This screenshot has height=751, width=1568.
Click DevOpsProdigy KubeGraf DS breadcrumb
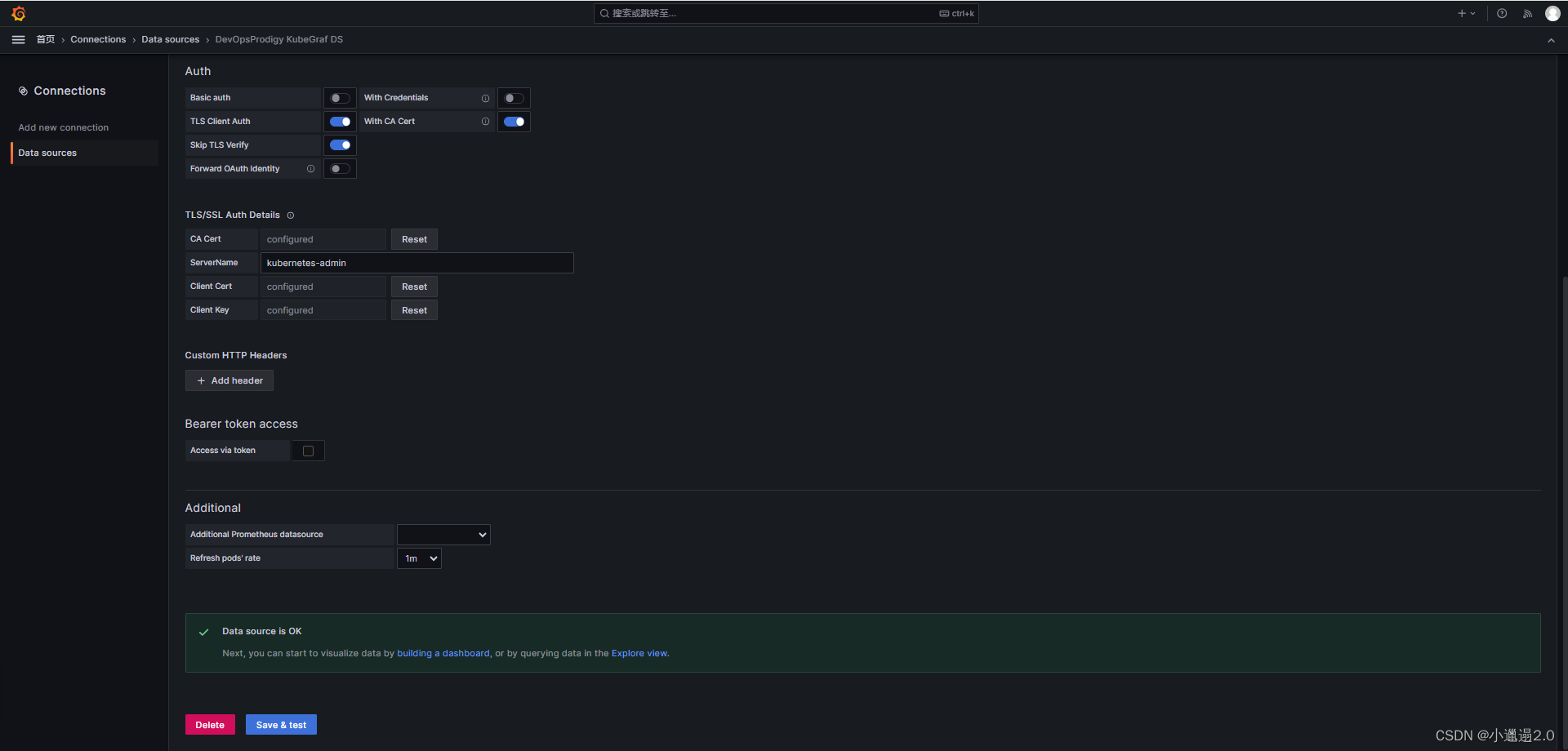click(x=279, y=39)
